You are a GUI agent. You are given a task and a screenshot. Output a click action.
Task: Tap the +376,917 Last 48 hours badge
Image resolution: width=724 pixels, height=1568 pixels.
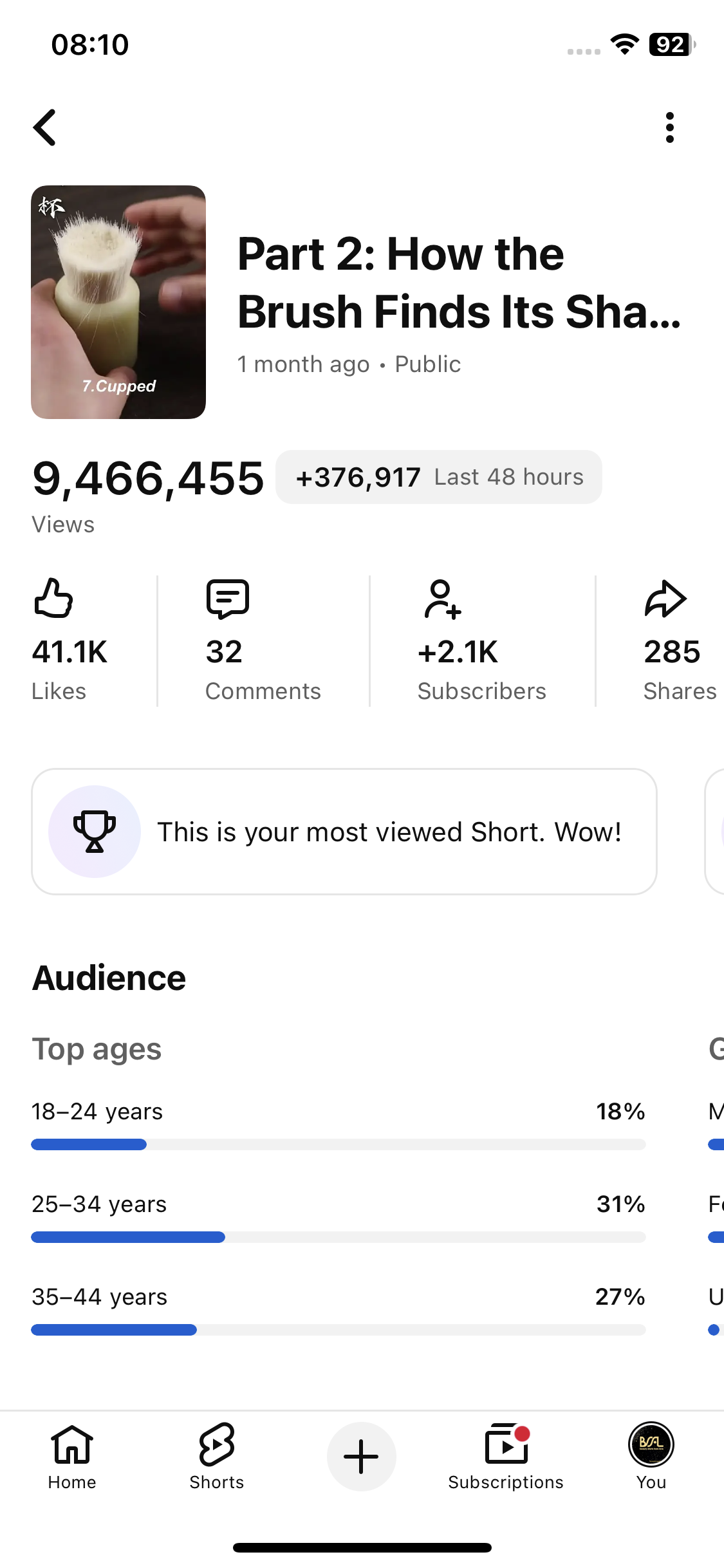[x=439, y=477]
